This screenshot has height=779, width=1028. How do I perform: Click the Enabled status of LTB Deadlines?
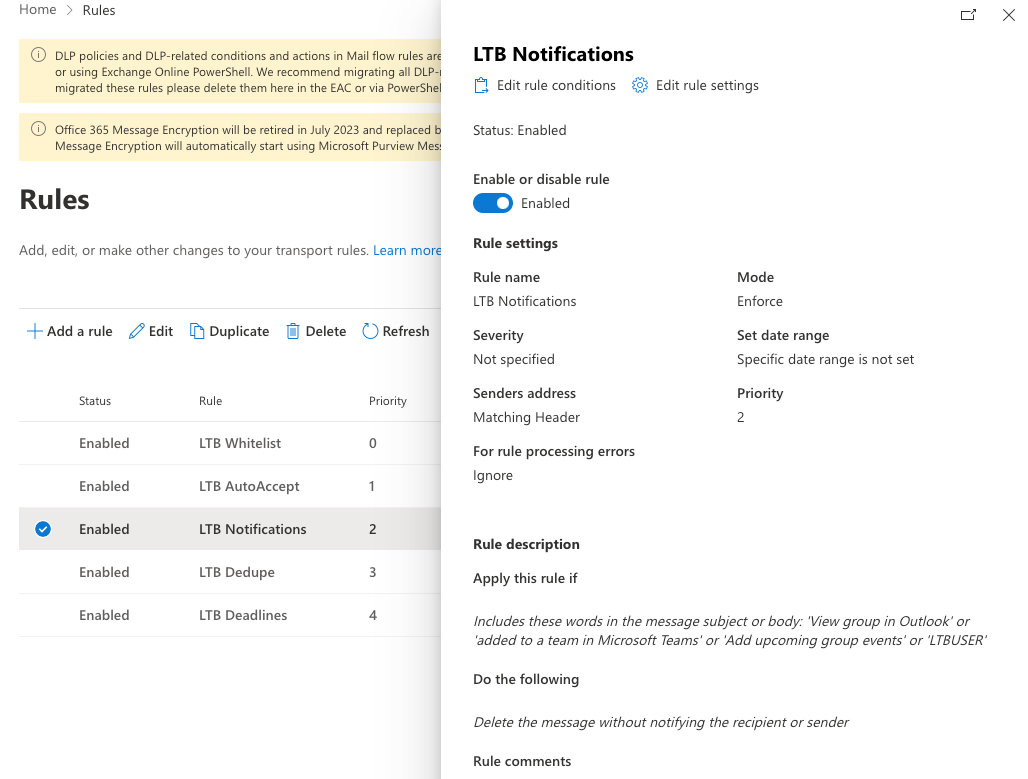(x=104, y=615)
